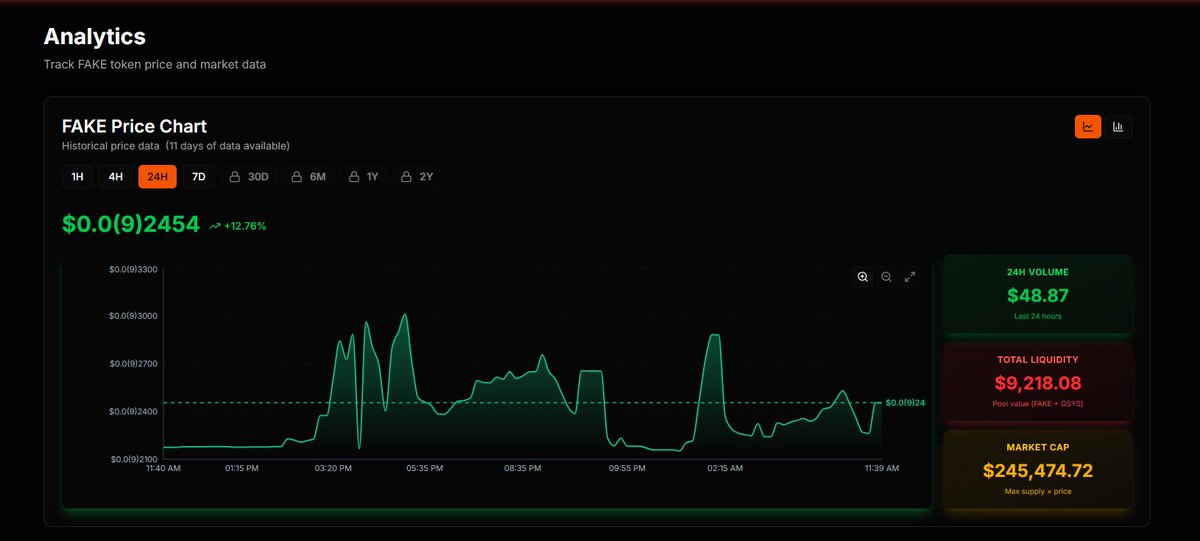
Task: Click the 11:40 AM x-axis label
Action: [163, 468]
